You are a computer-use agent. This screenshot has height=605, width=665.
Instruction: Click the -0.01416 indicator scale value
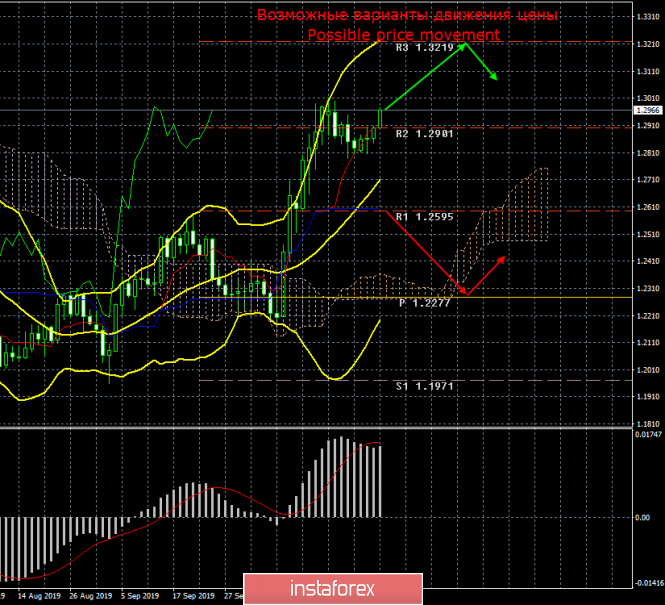649,583
